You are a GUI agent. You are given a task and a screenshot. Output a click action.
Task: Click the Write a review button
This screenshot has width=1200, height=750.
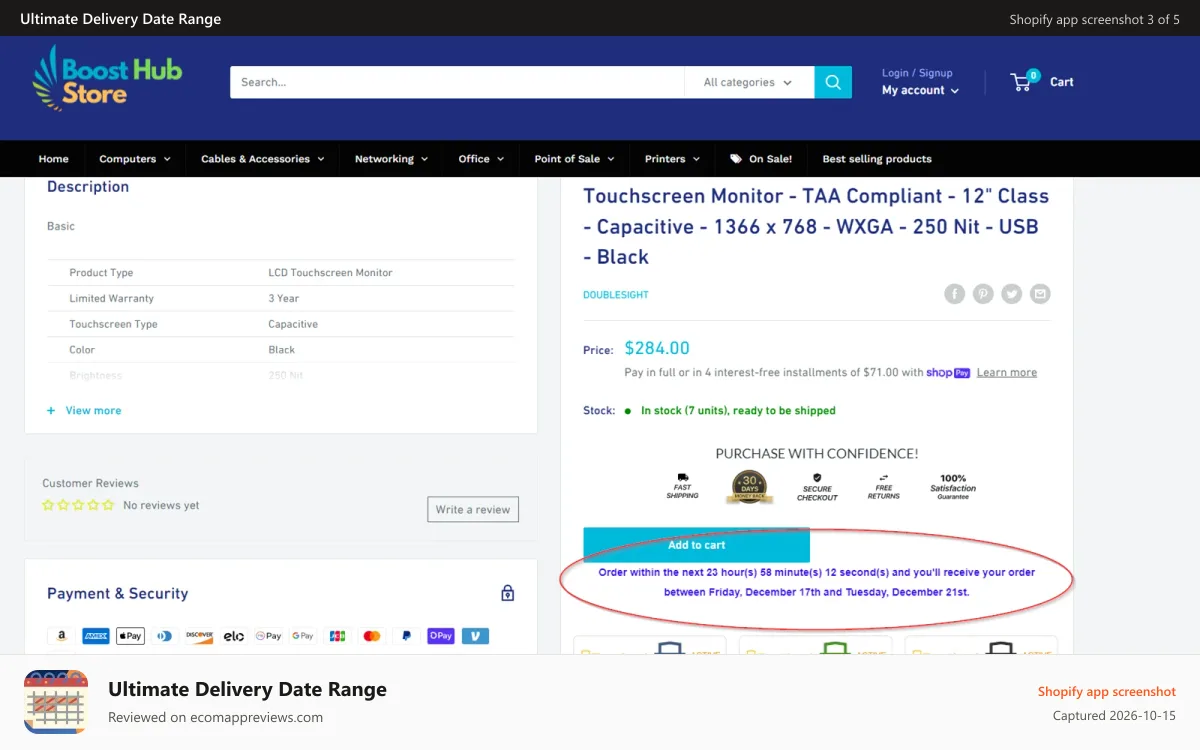(x=473, y=509)
